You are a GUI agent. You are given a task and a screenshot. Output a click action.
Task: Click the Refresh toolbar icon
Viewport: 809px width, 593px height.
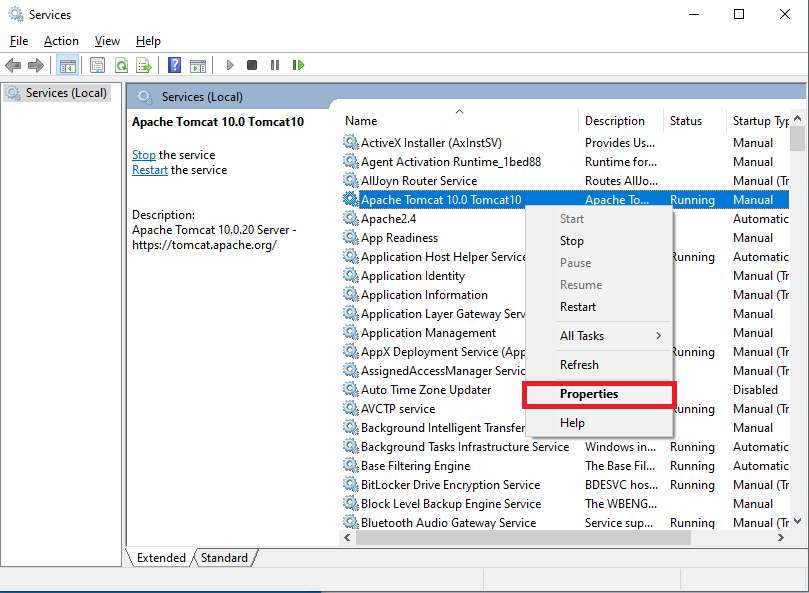(x=121, y=66)
